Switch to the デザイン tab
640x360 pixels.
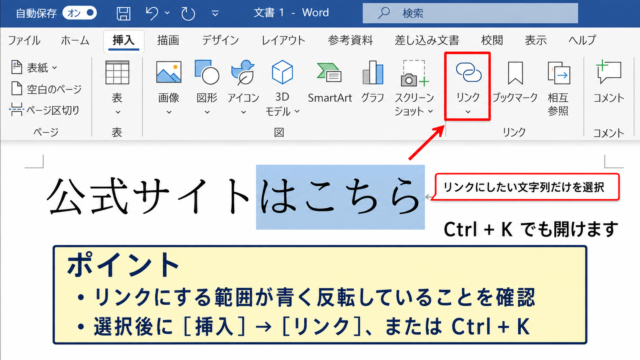(220, 40)
